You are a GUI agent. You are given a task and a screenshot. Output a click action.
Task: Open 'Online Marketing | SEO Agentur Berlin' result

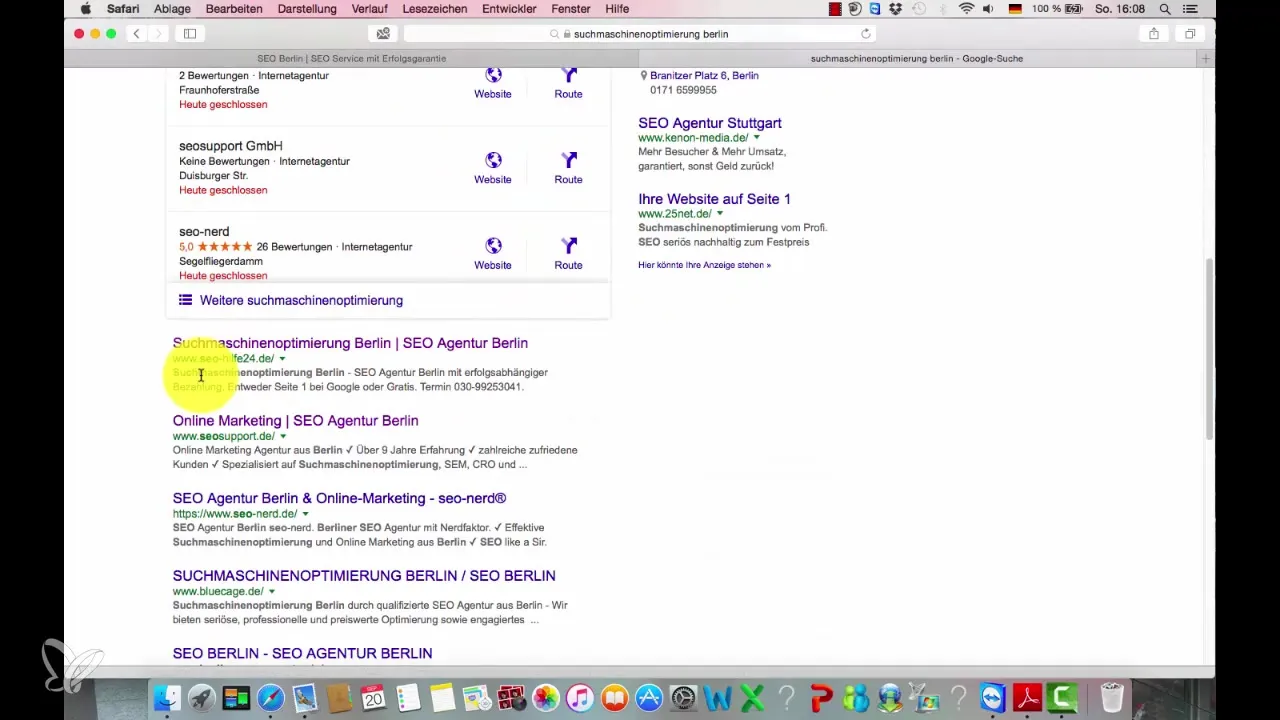tap(295, 421)
